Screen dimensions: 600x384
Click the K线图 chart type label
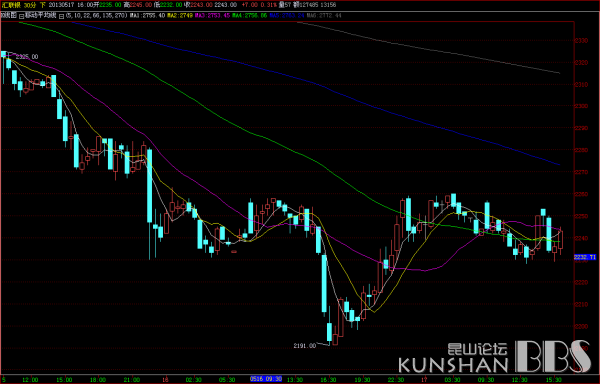pyautogui.click(x=9, y=16)
